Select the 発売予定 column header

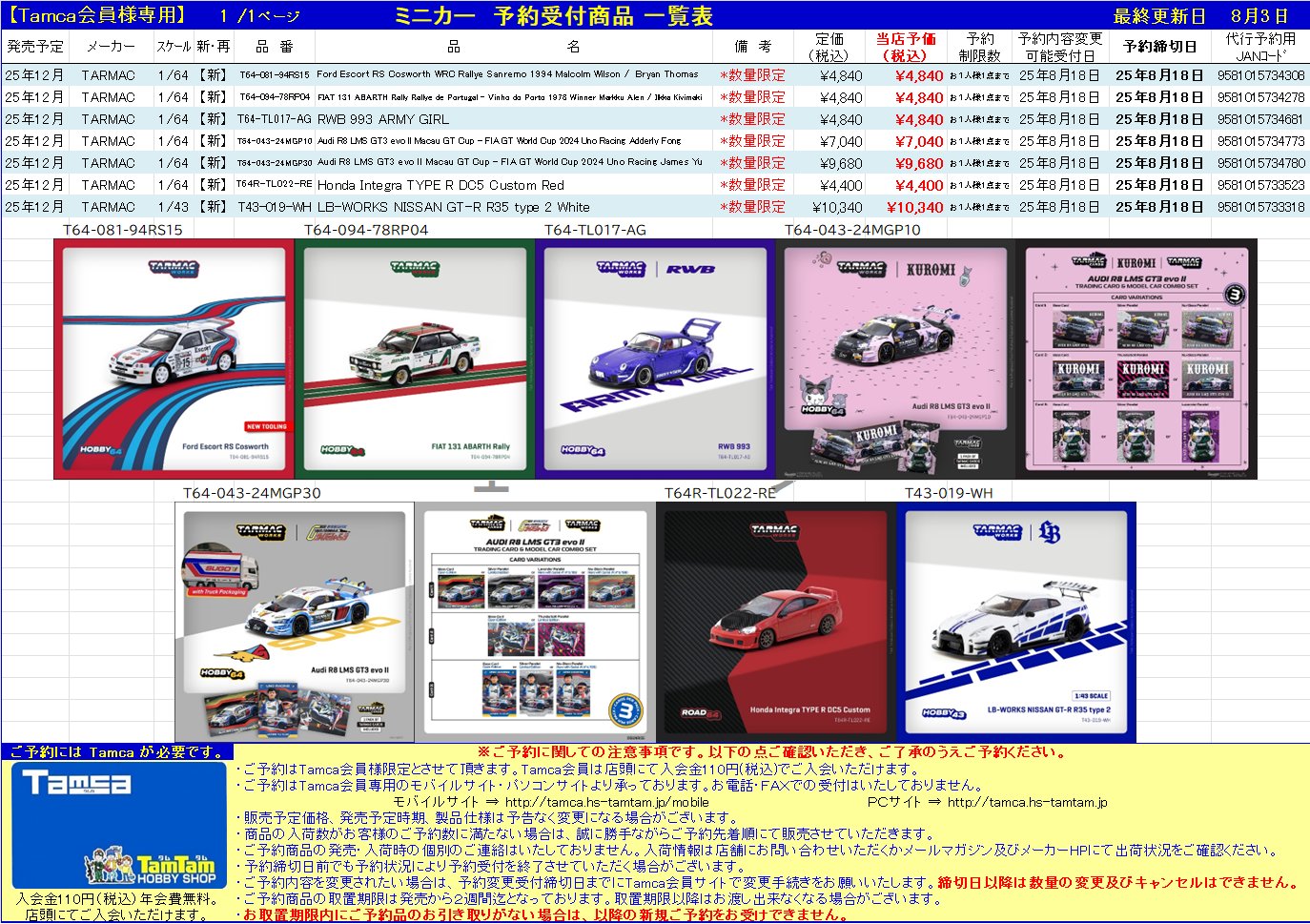(35, 46)
